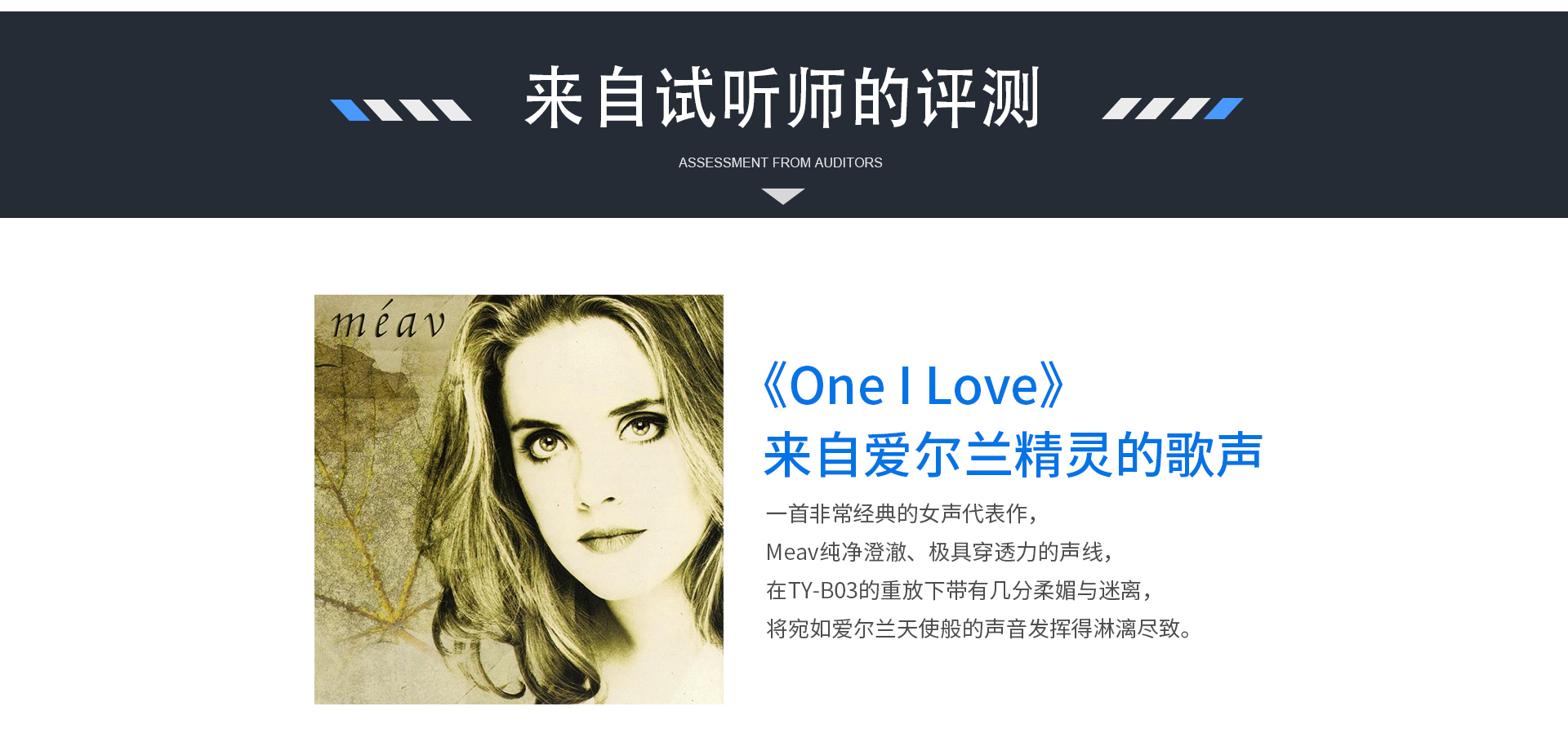Image resolution: width=1568 pixels, height=742 pixels.
Task: Click the white stripes right of heading
Action: pos(1156,109)
